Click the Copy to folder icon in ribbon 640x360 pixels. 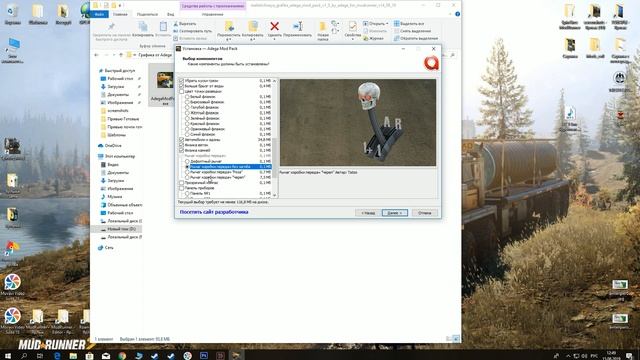click(253, 27)
